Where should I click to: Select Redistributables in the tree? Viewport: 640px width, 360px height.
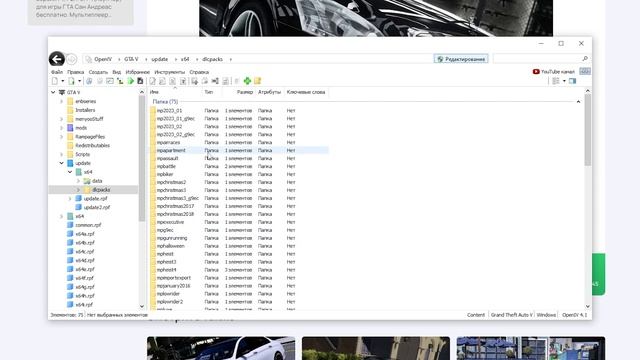click(x=92, y=145)
